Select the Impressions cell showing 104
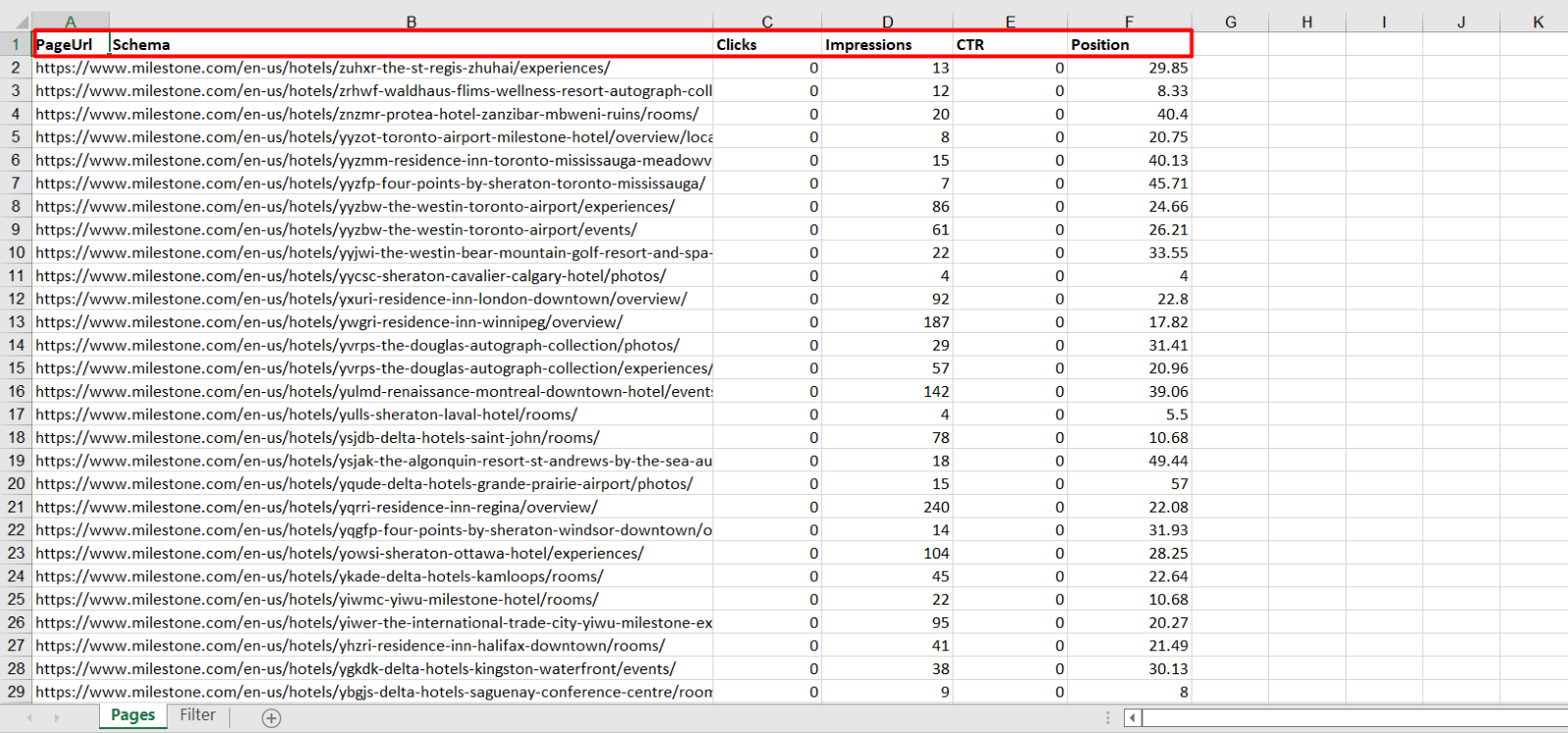The height and width of the screenshot is (733, 1568). pos(887,554)
